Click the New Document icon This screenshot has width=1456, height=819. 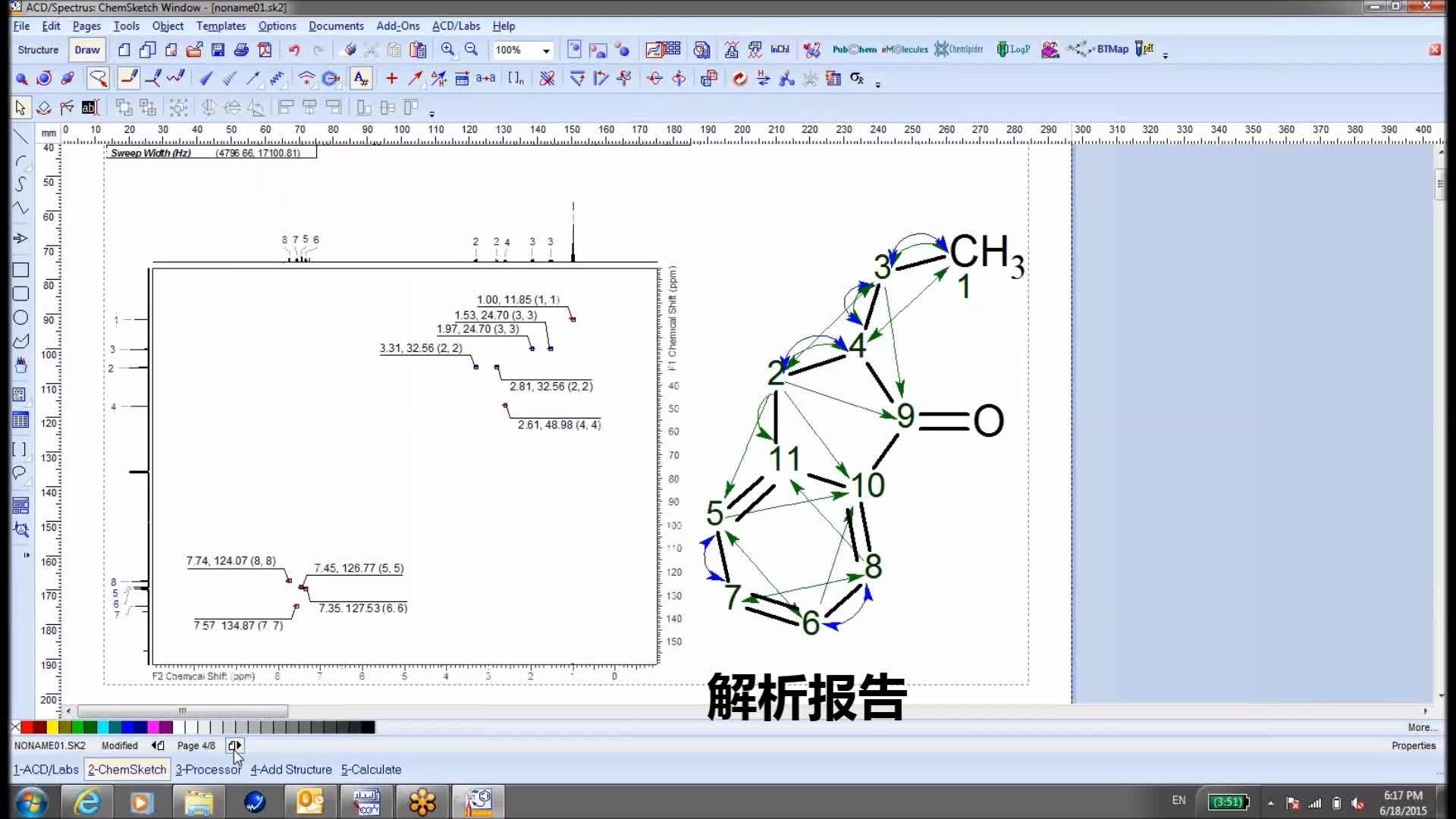tap(124, 50)
